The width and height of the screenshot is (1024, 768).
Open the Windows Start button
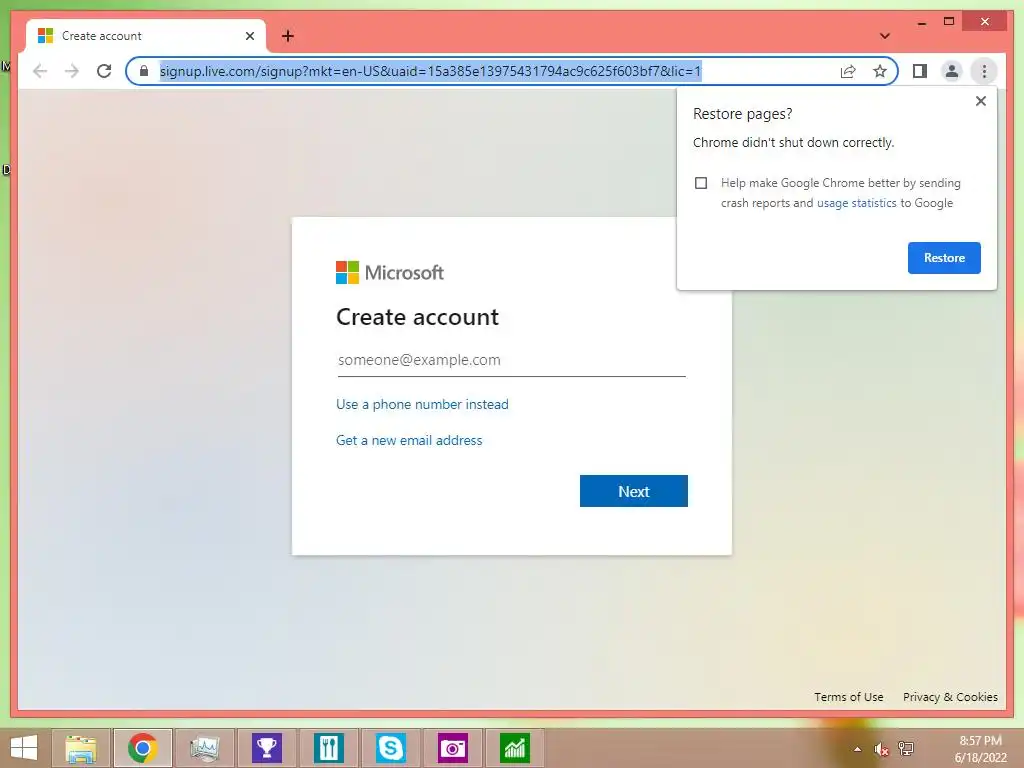[24, 748]
